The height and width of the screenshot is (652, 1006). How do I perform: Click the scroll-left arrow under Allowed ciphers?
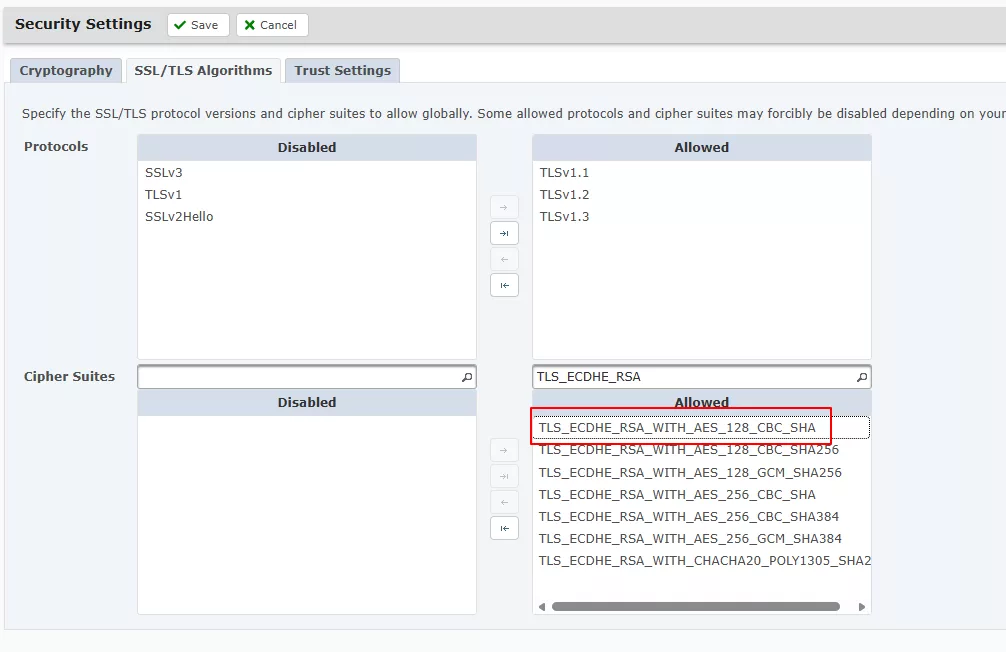(x=541, y=606)
